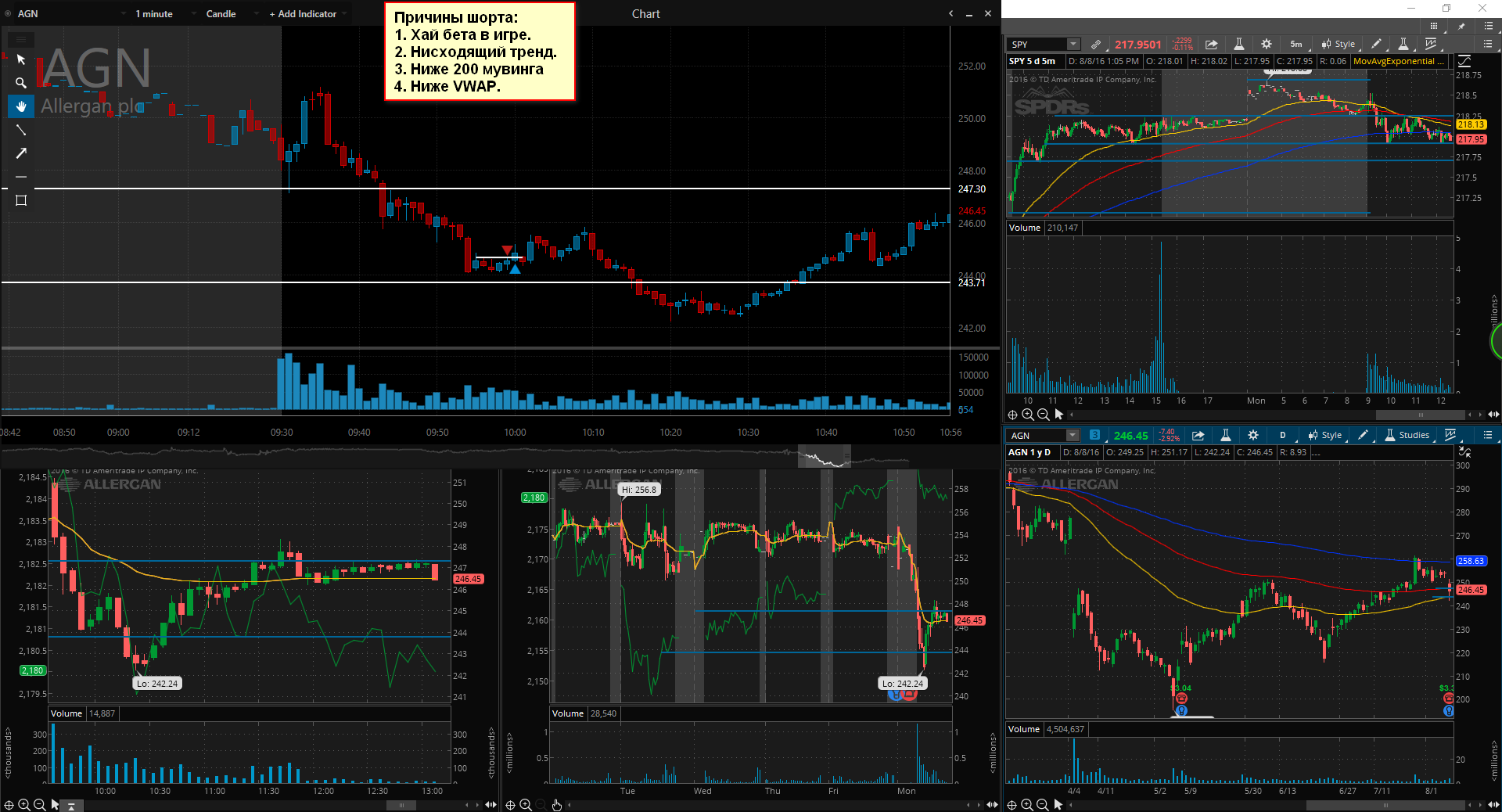
Task: Click share icon in SPY chart toolbar
Action: [1211, 45]
